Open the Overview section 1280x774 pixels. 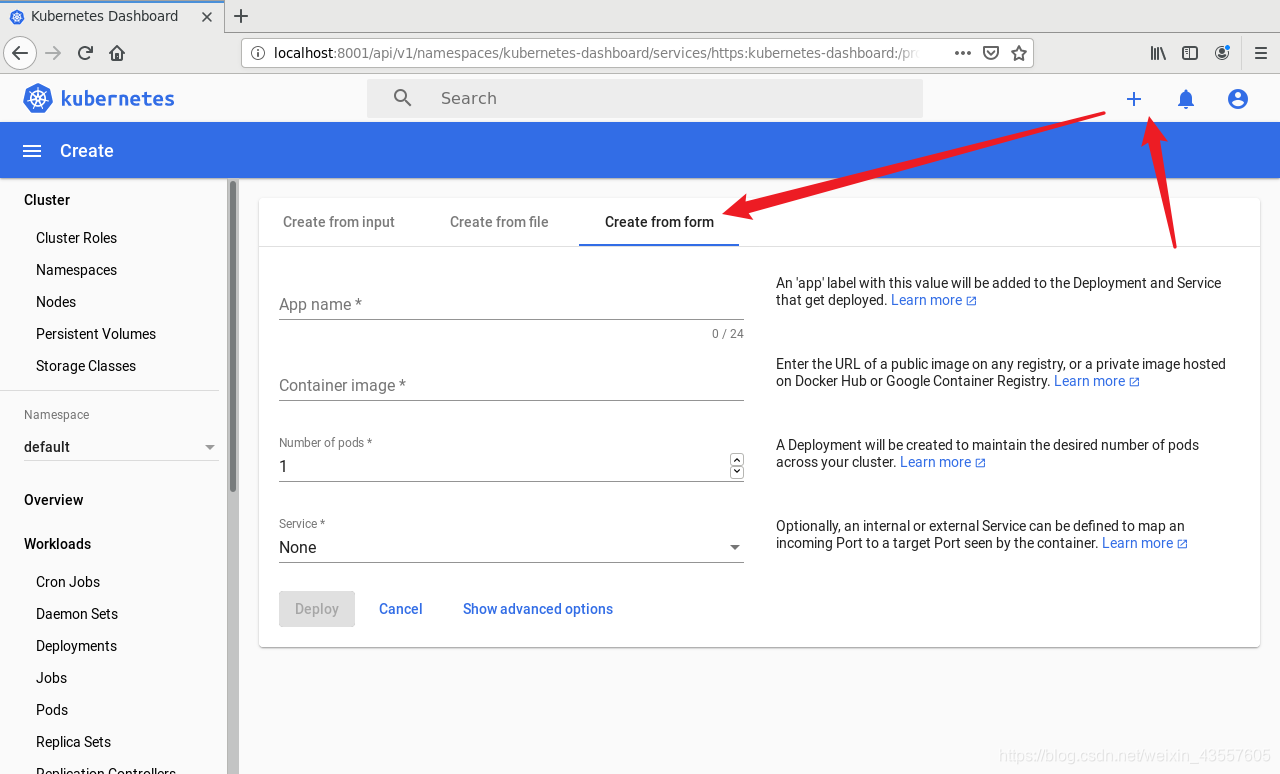54,500
